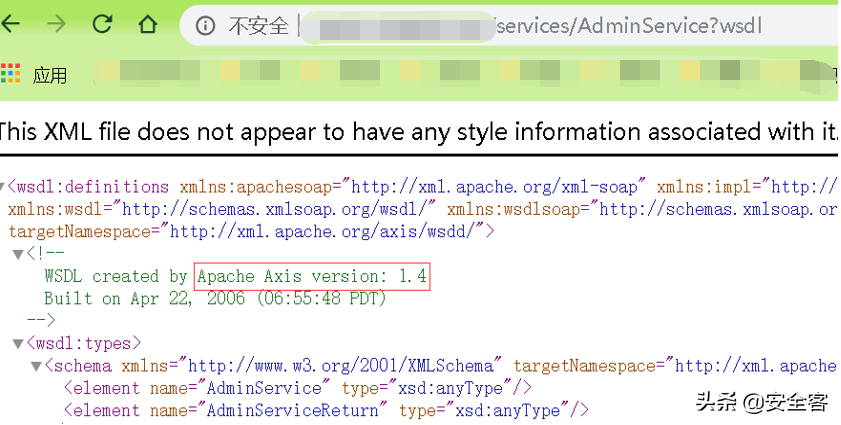This screenshot has height=425, width=841.
Task: Collapse the wsdl:definitions root node
Action: [x=3, y=187]
